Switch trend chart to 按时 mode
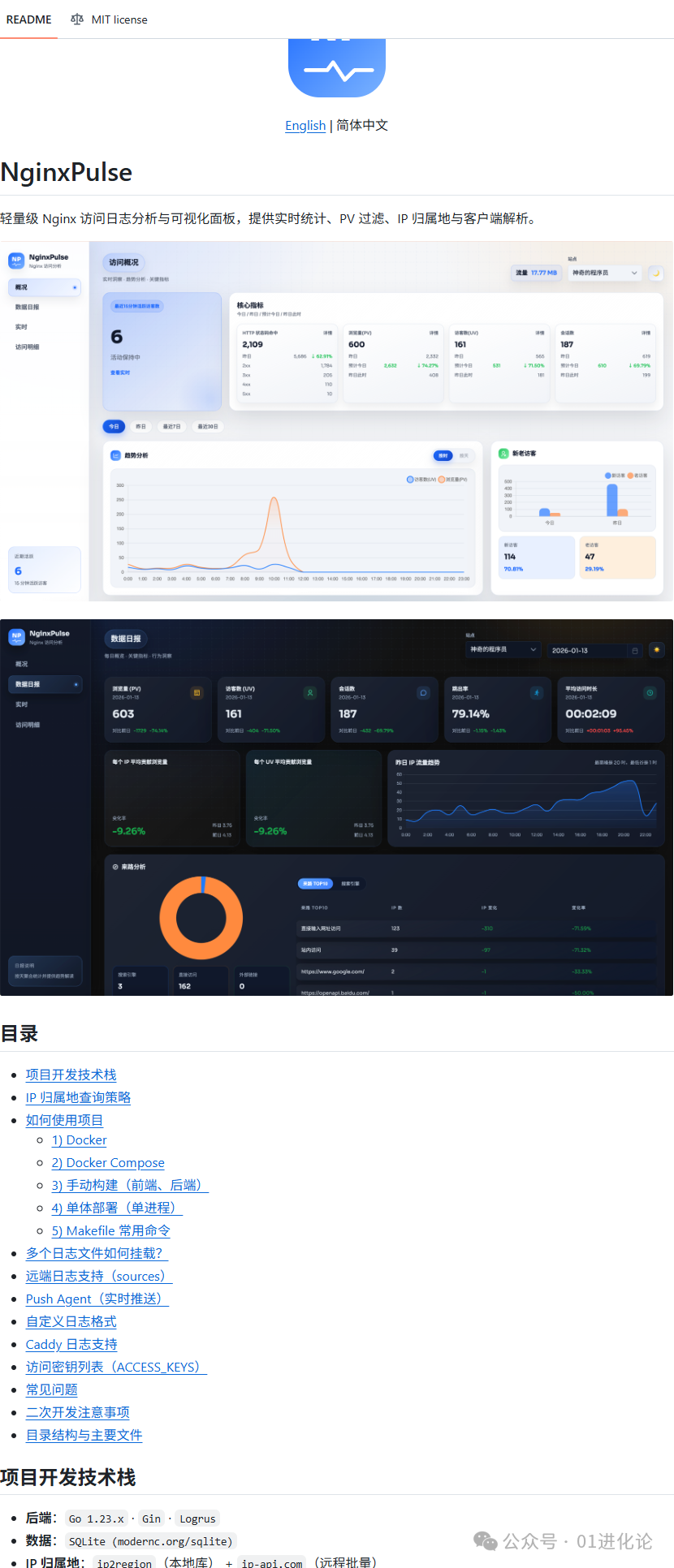Viewport: 674px width, 1568px height. point(443,455)
